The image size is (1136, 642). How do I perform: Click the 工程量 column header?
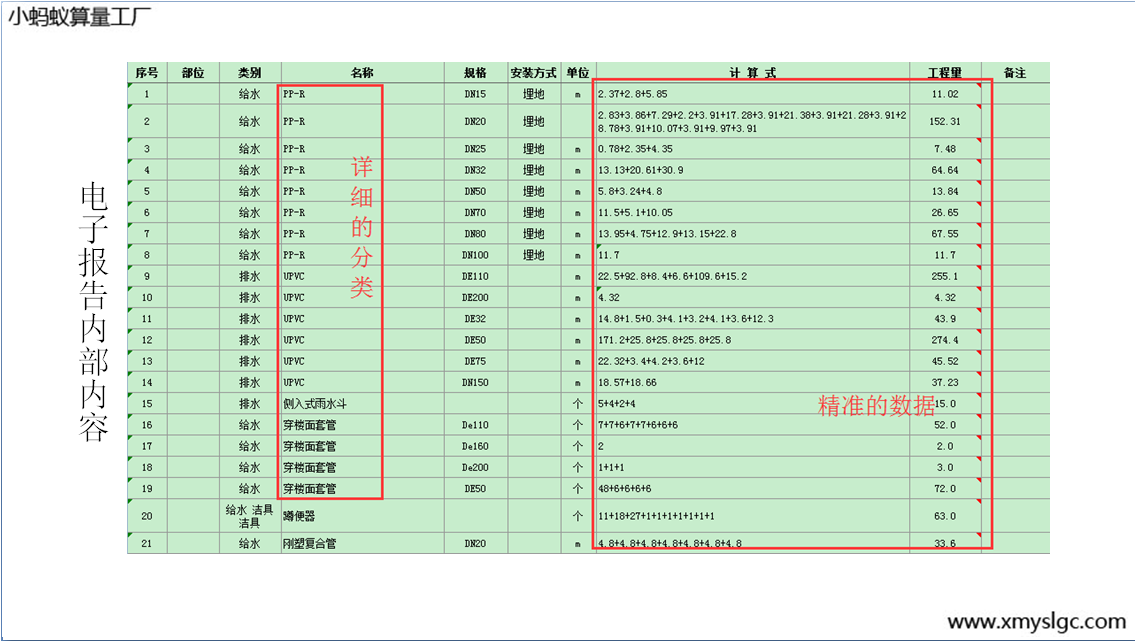point(944,73)
